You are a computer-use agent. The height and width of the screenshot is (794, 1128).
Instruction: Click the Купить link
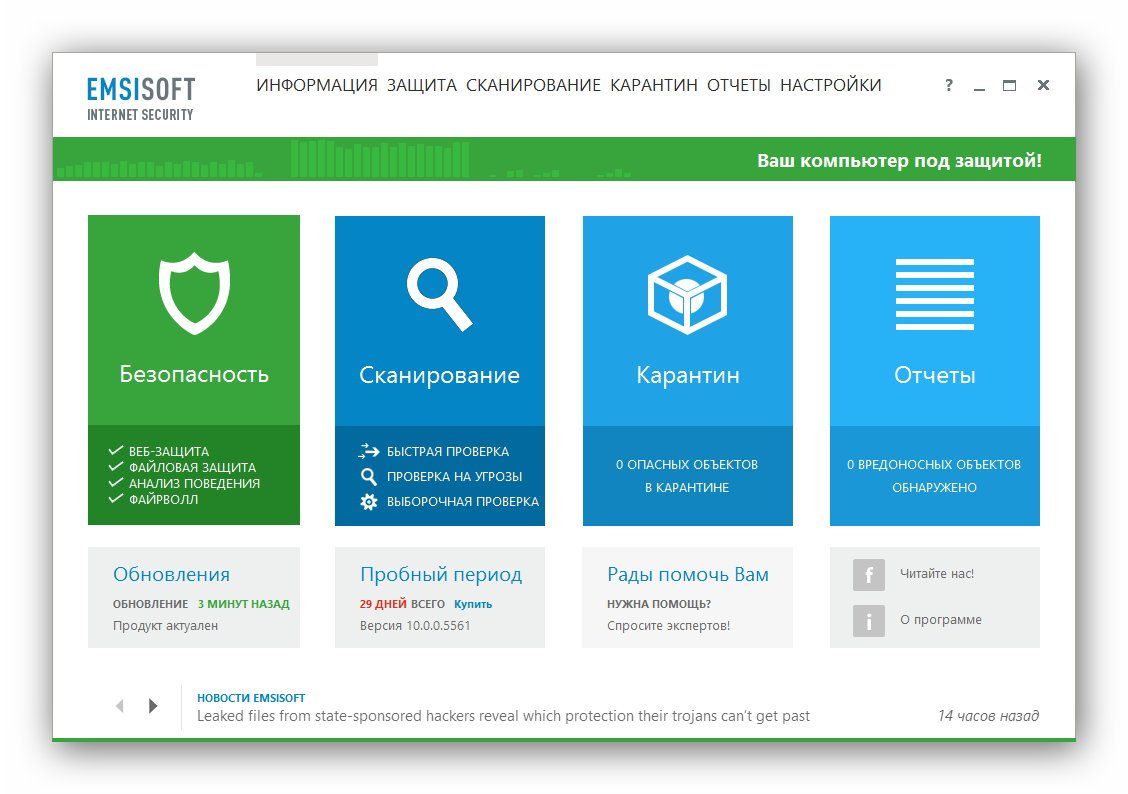pos(473,604)
